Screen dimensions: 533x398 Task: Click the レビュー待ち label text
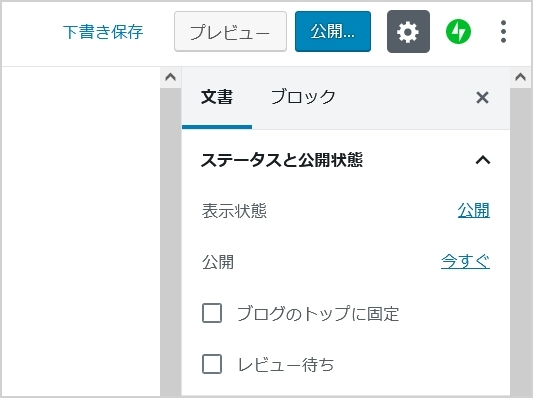tap(286, 364)
